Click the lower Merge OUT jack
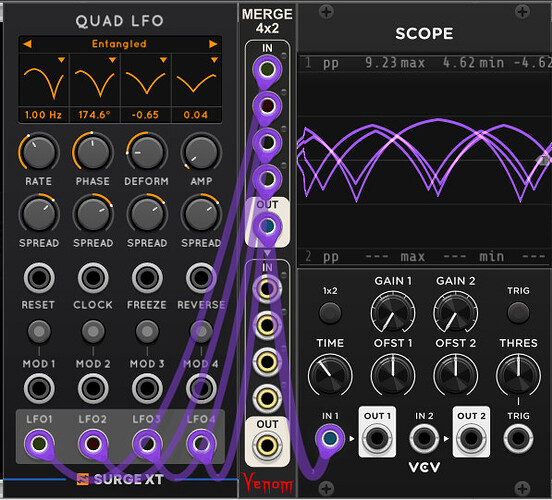This screenshot has width=552, height=500. point(267,446)
